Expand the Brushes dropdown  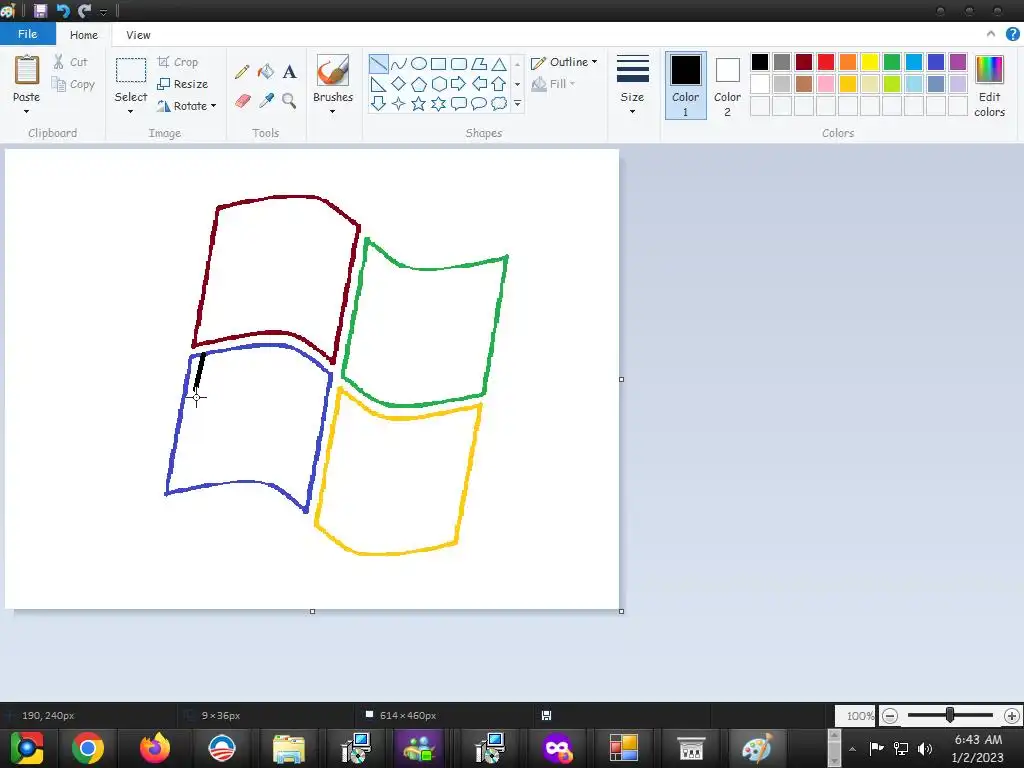click(332, 112)
